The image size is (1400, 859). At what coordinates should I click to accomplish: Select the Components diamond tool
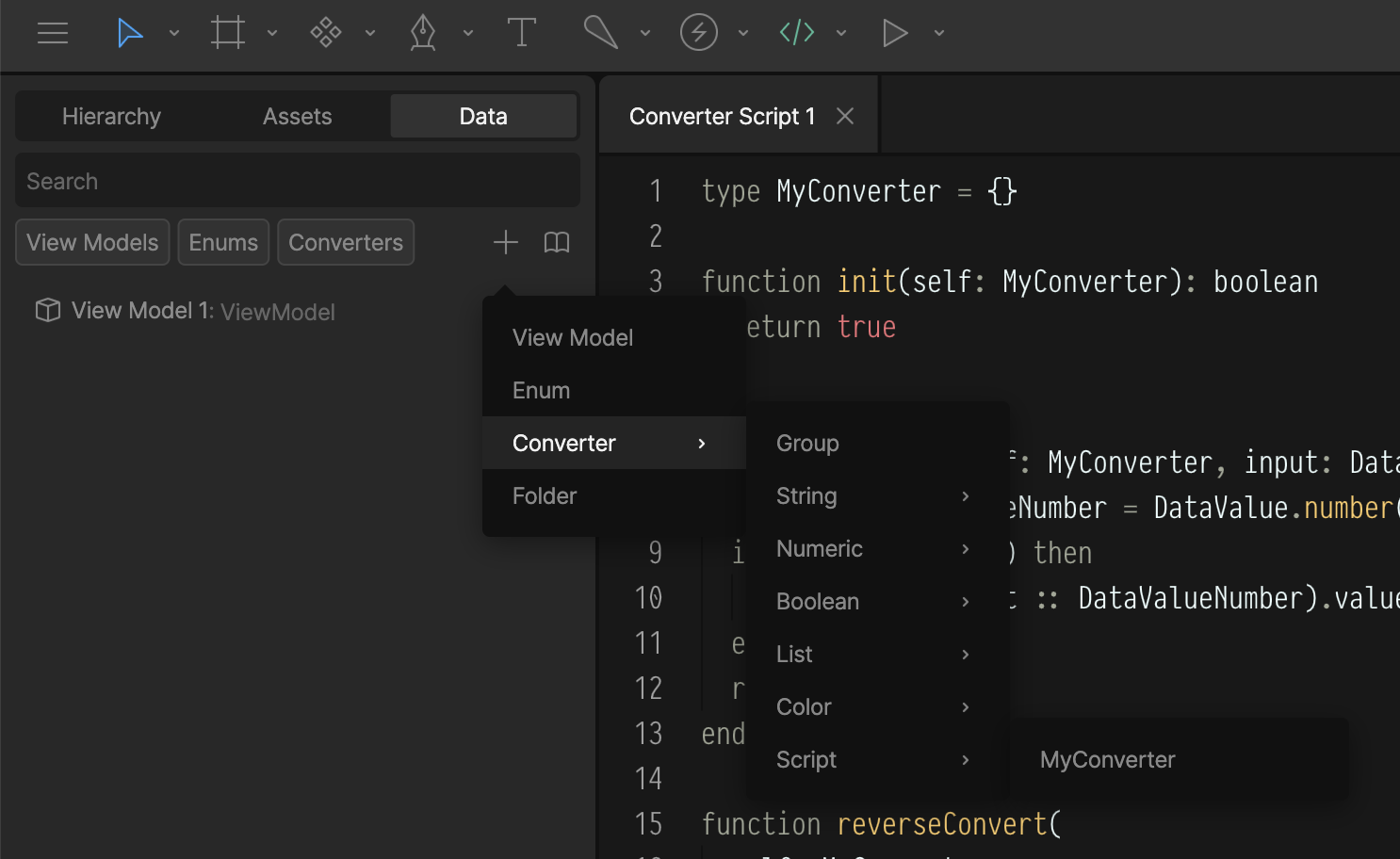[x=326, y=33]
